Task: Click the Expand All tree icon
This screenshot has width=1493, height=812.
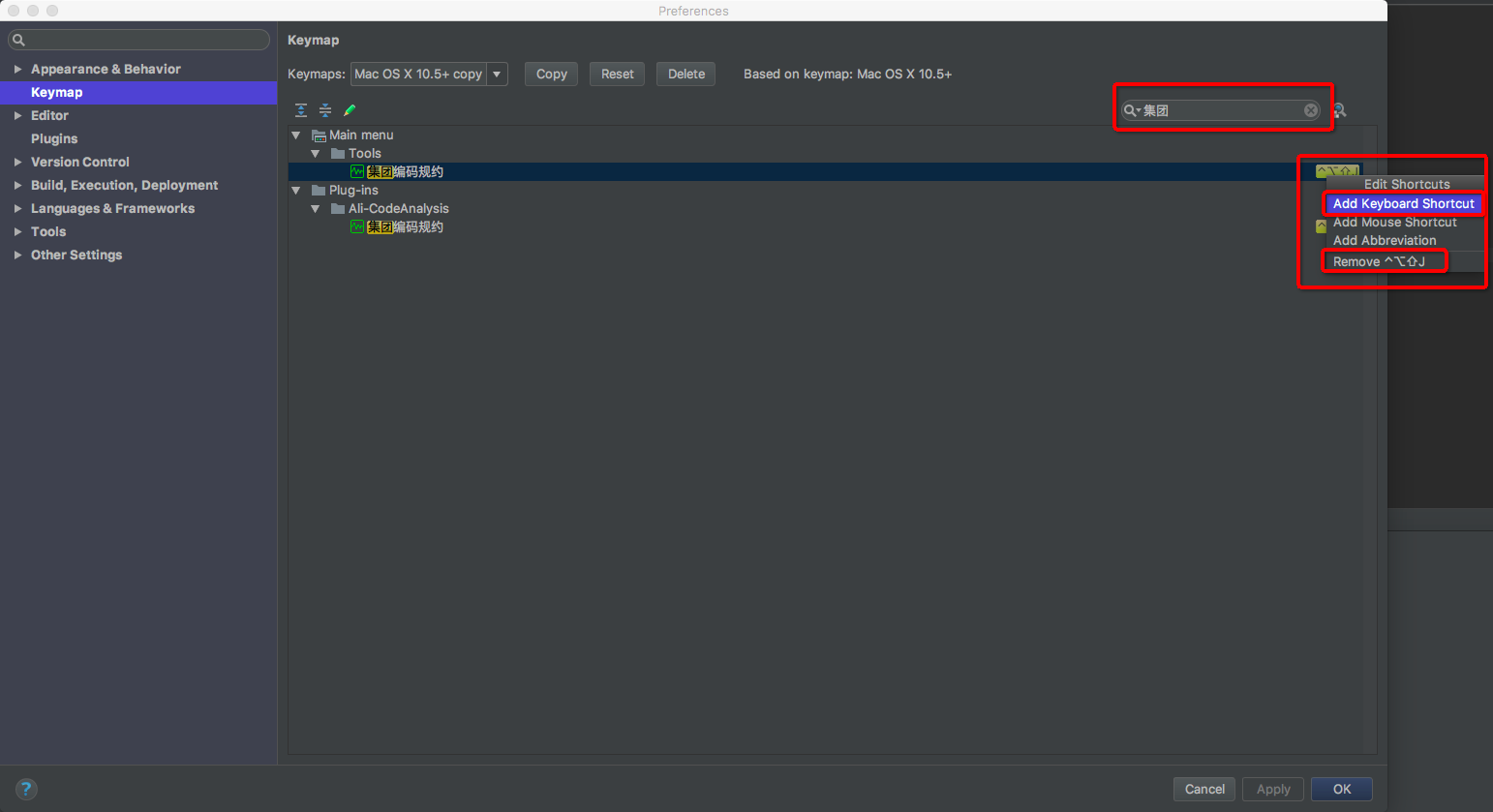Action: click(x=301, y=110)
